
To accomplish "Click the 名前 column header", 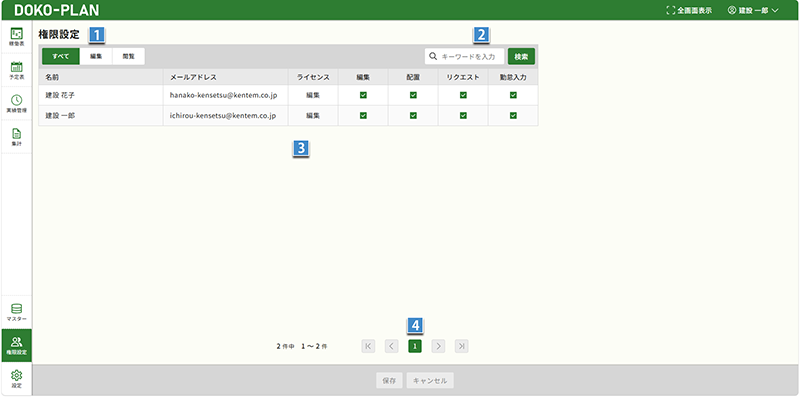I will 101,77.
